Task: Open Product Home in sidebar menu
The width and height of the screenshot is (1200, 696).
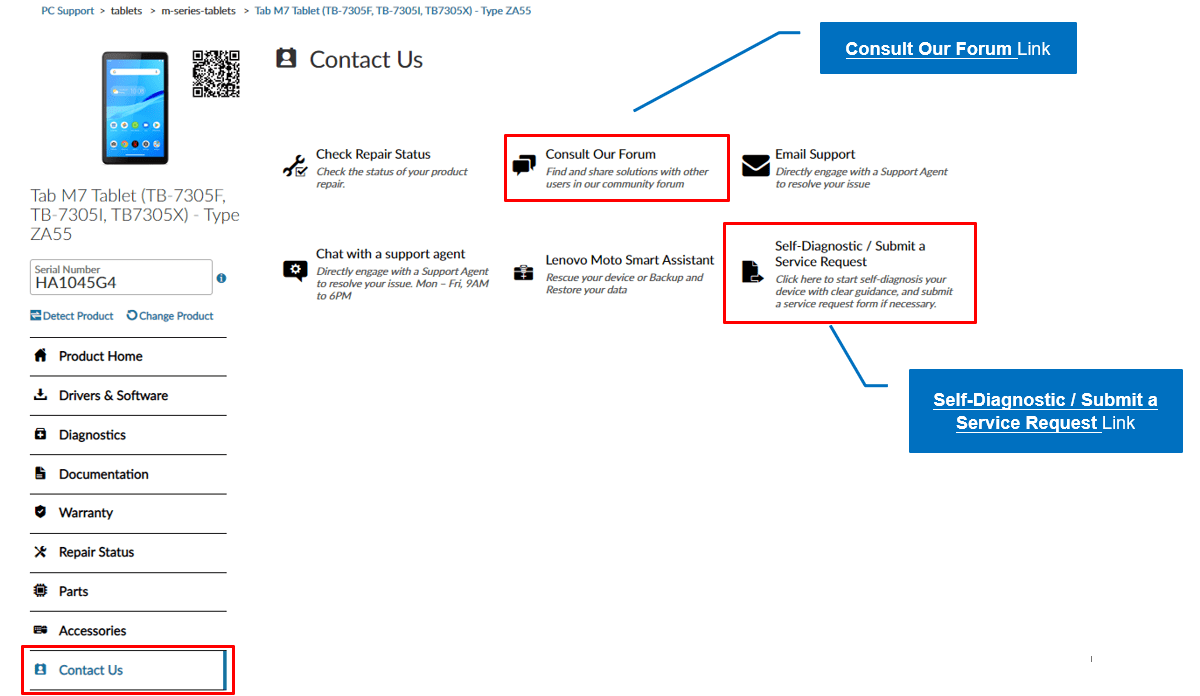Action: (128, 356)
